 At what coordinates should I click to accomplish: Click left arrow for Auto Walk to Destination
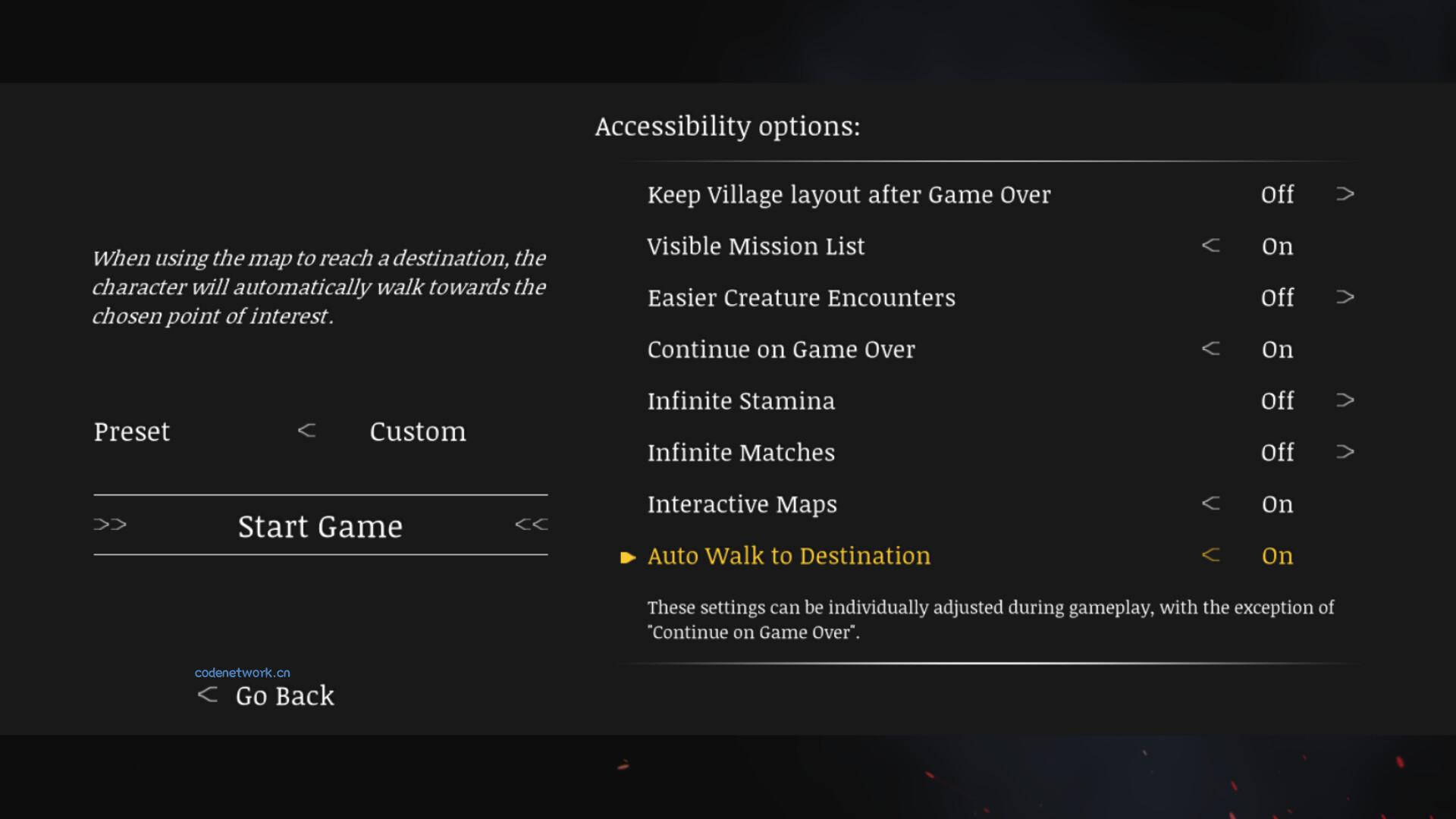point(1211,555)
